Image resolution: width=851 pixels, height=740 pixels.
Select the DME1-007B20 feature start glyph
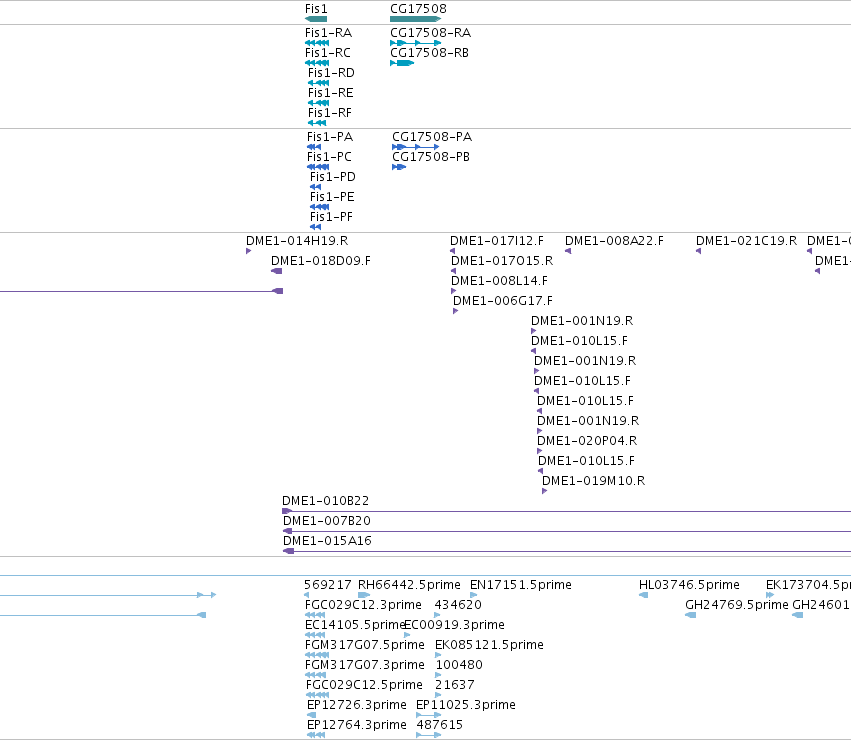tap(288, 532)
